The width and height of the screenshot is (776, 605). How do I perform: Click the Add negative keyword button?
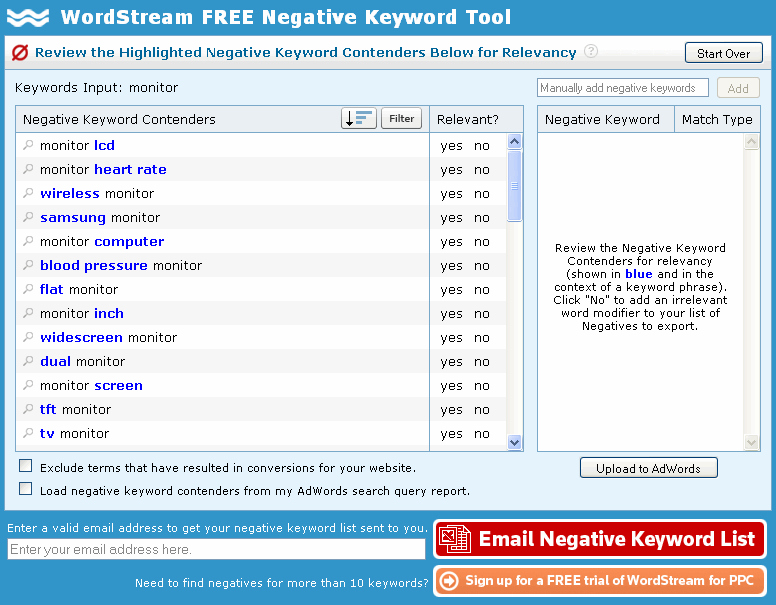[738, 88]
